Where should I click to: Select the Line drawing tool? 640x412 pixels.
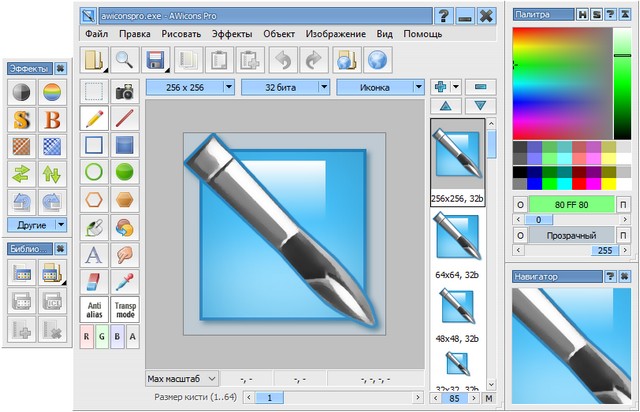[x=125, y=119]
